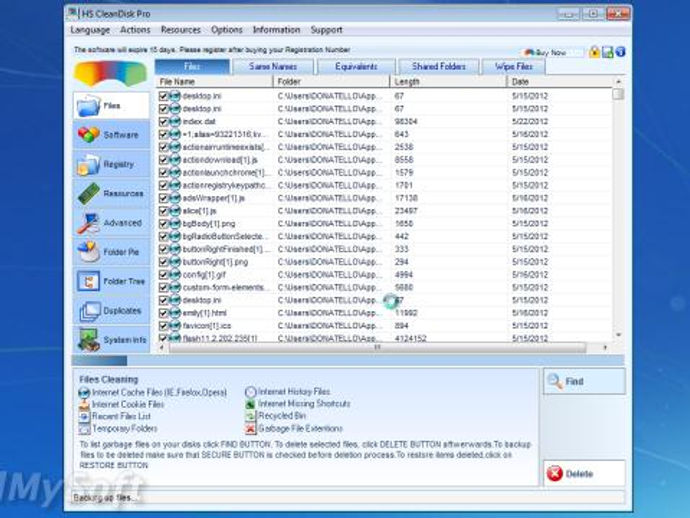
Task: Click the vertical scrollbar up arrow
Action: [x=618, y=81]
